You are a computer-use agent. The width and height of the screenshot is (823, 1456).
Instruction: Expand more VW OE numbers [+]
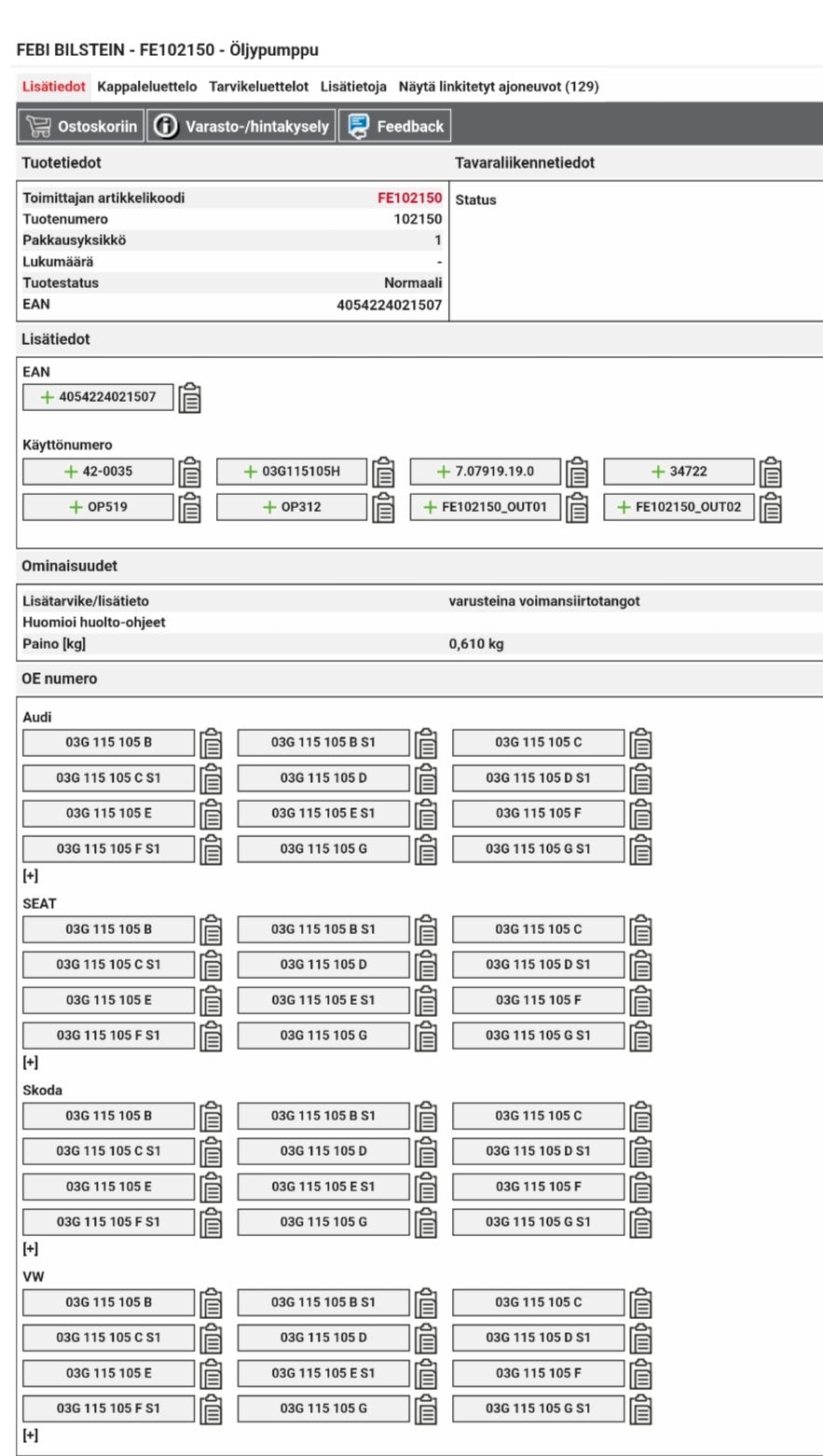[30, 1435]
